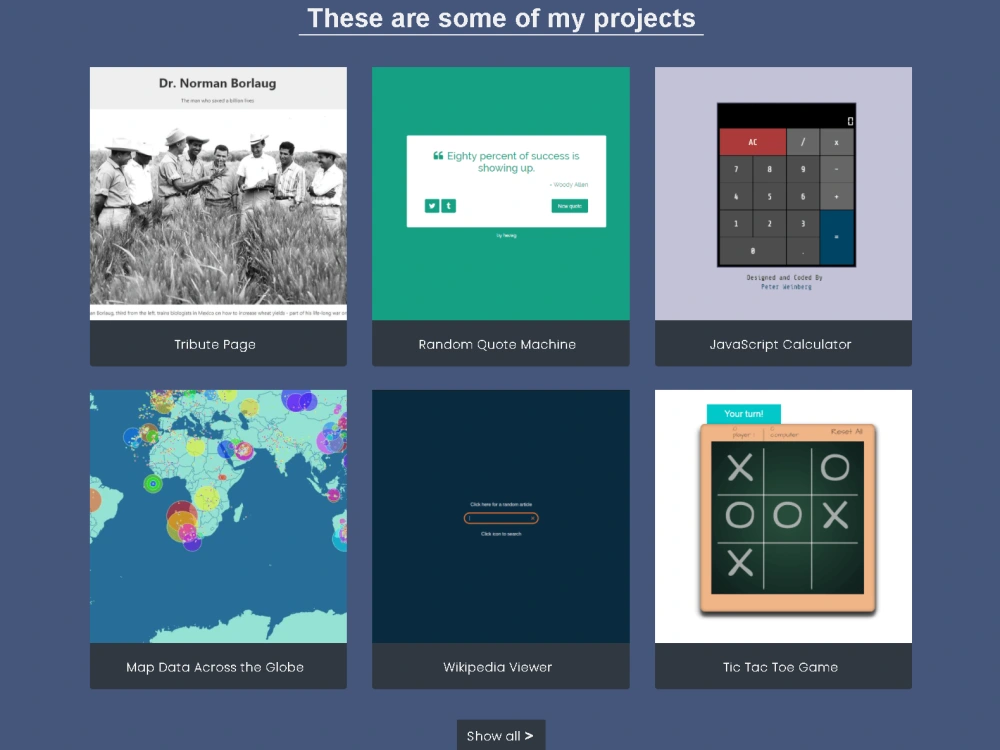Viewport: 1000px width, 750px height.
Task: Click the 'These are some of my projects' heading
Action: (501, 18)
